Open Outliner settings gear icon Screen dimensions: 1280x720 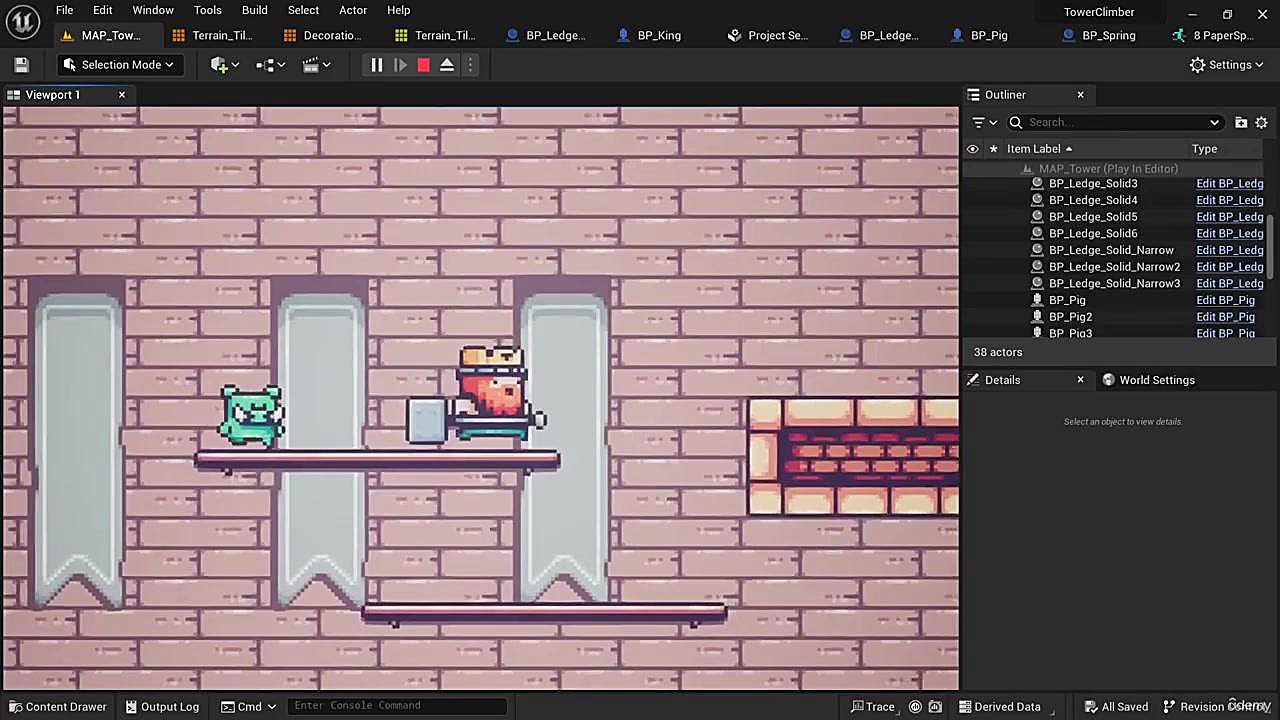[x=1261, y=122]
